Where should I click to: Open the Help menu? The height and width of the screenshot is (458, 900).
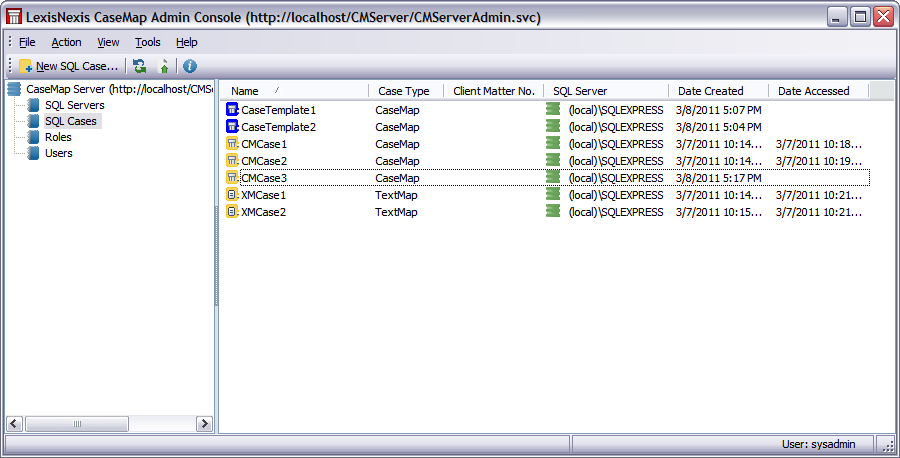(187, 42)
